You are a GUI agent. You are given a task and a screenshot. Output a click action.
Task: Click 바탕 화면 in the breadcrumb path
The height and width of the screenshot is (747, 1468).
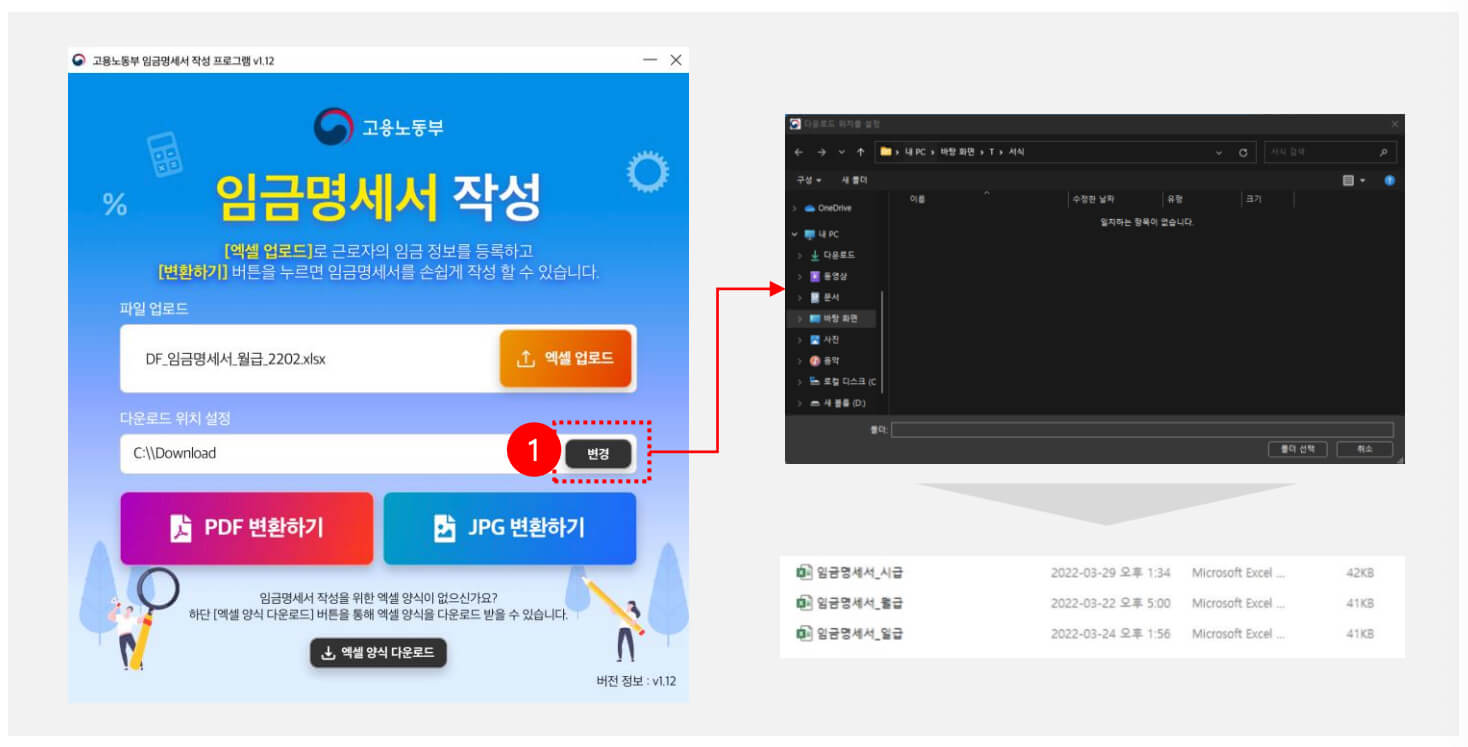point(953,152)
